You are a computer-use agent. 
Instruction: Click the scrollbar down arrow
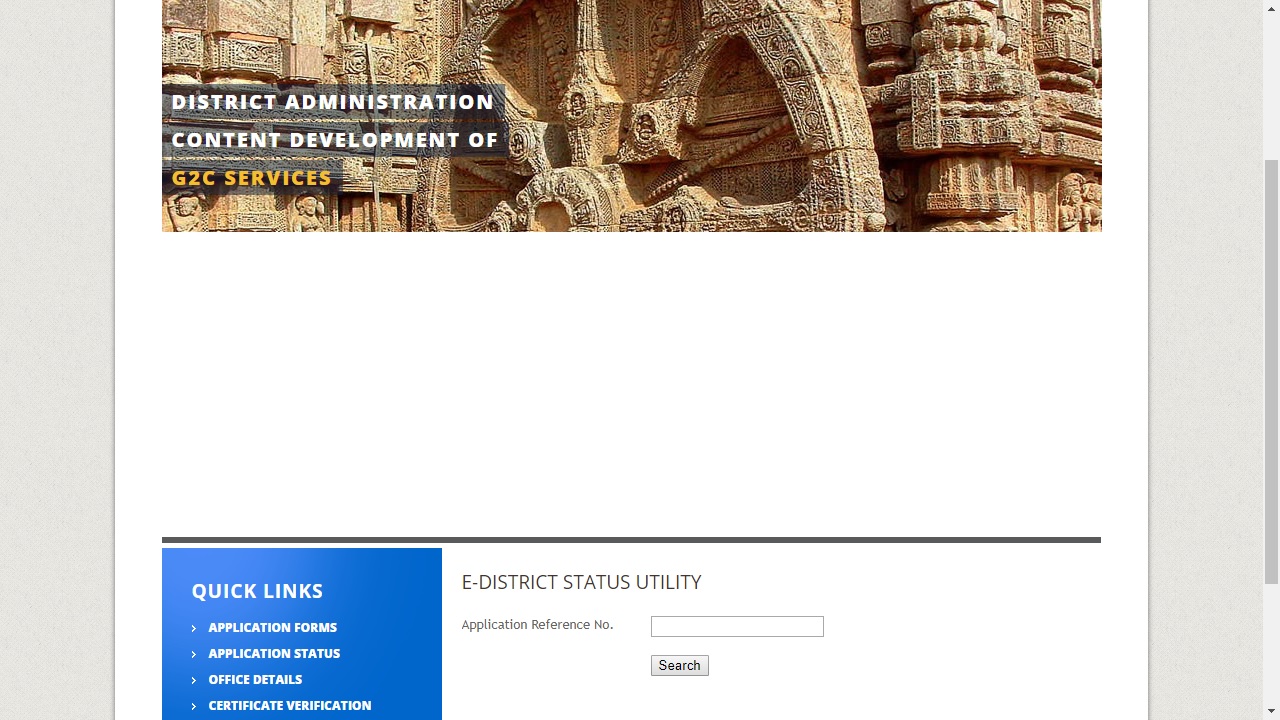coord(1271,711)
